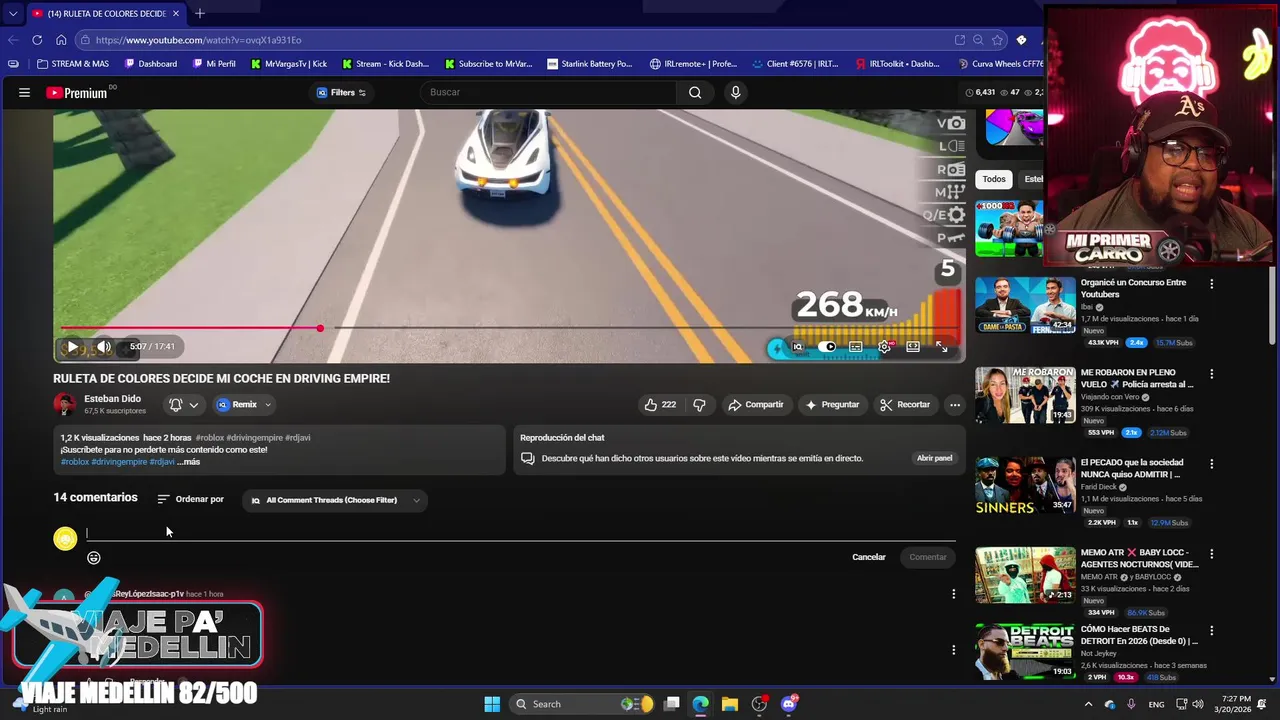Go to YouTube Premium home logo
Image resolution: width=1280 pixels, height=720 pixels.
(77, 93)
